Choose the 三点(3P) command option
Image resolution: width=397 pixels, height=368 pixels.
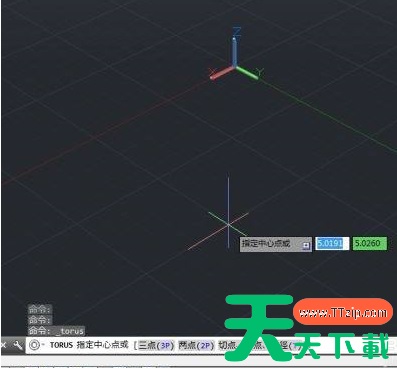[x=156, y=345]
